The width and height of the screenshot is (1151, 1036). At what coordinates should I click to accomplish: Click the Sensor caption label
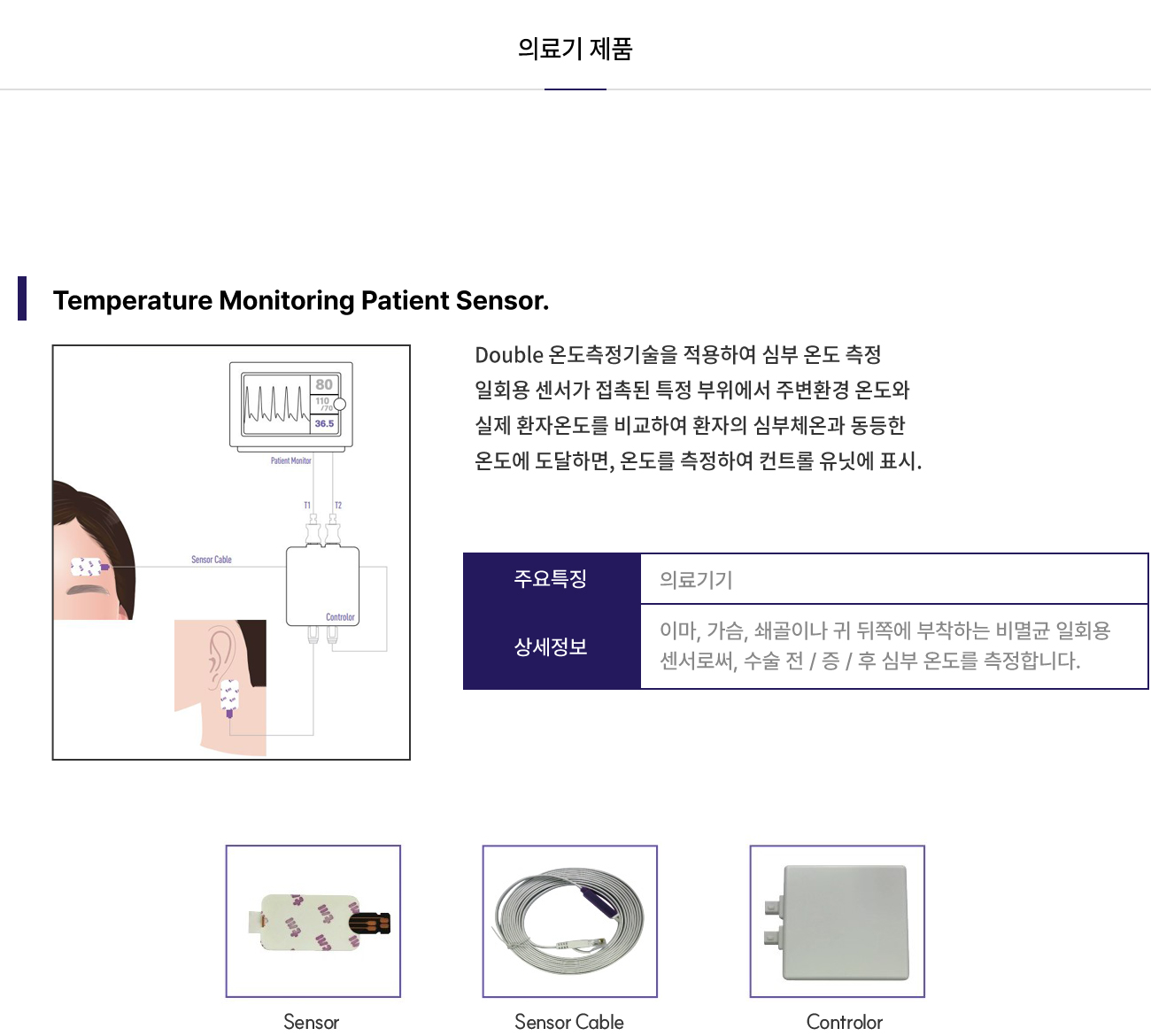(312, 1022)
